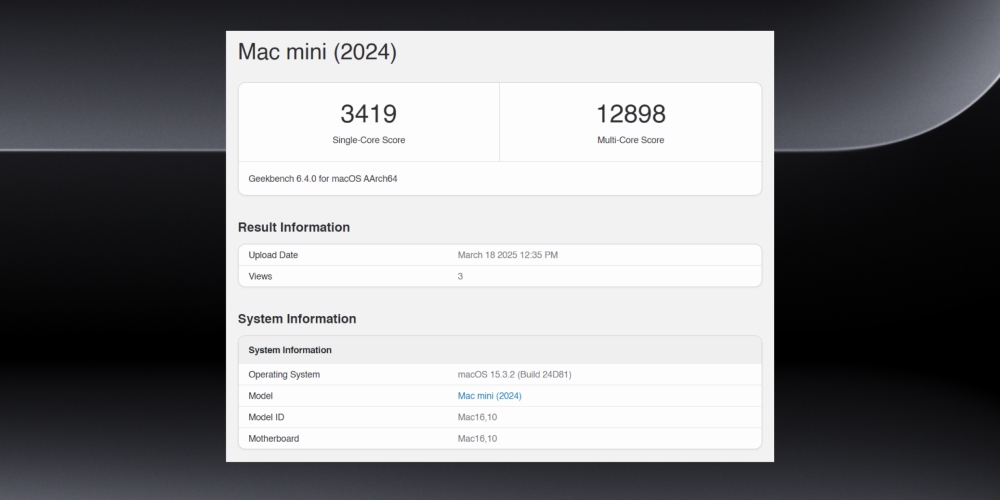The width and height of the screenshot is (1000, 500).
Task: Click the Model ID row label
Action: click(266, 417)
